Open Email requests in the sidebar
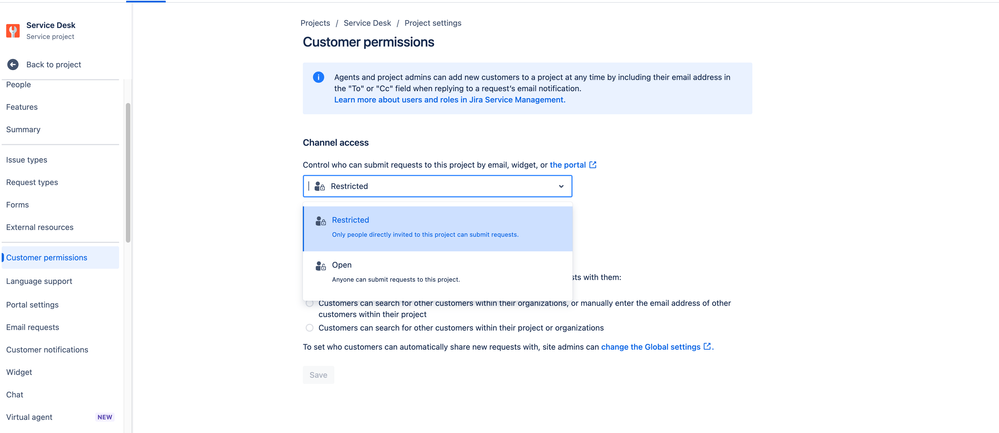 pos(32,327)
